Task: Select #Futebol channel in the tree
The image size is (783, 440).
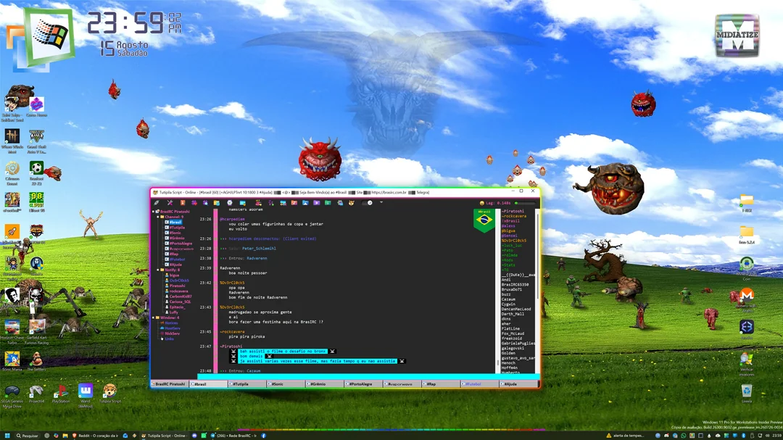Action: click(x=177, y=259)
